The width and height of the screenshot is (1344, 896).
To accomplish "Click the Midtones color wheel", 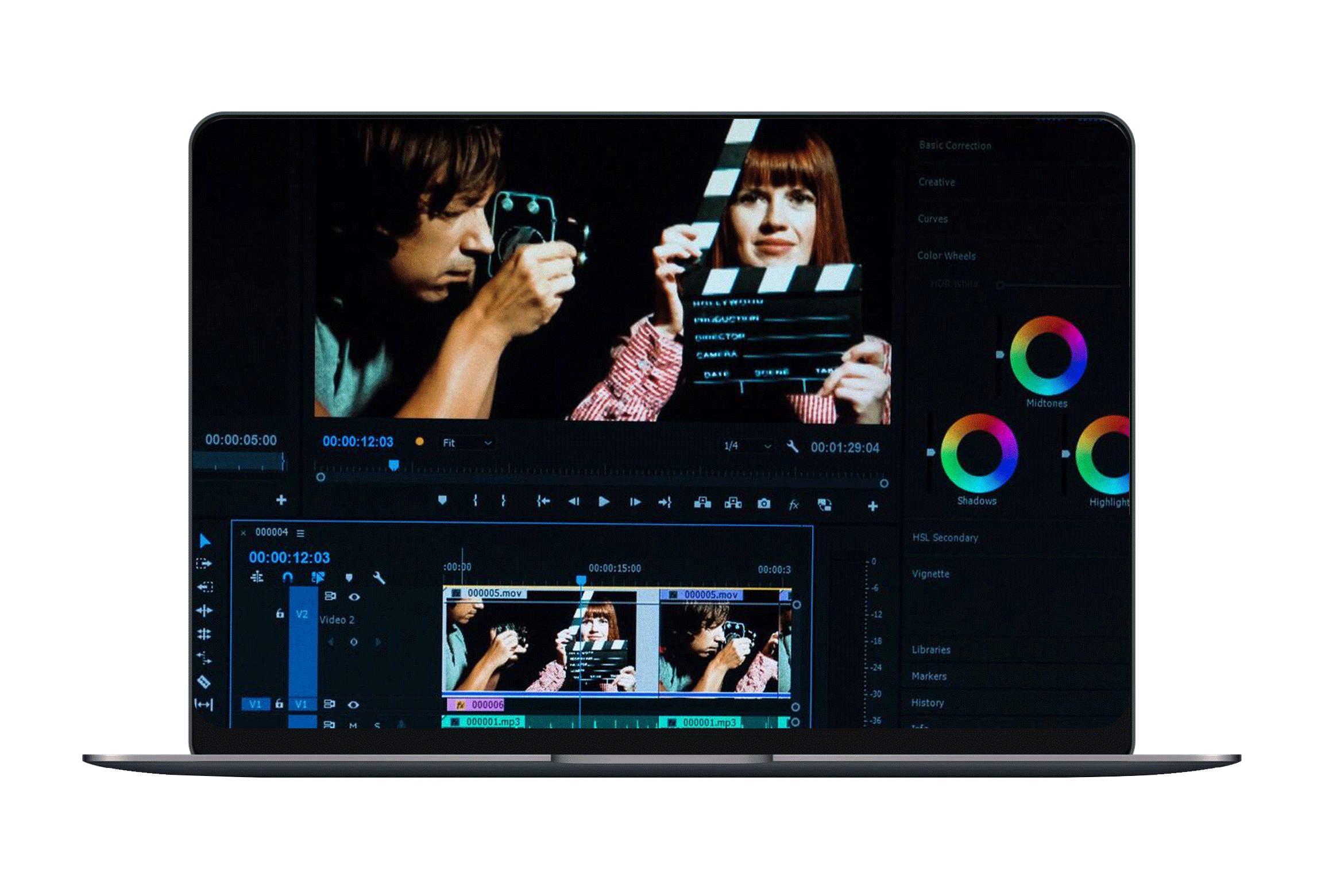I will coord(1048,356).
